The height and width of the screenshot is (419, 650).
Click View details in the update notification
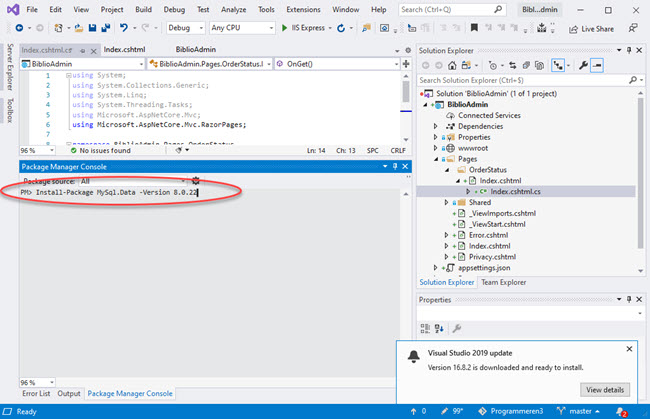point(605,390)
